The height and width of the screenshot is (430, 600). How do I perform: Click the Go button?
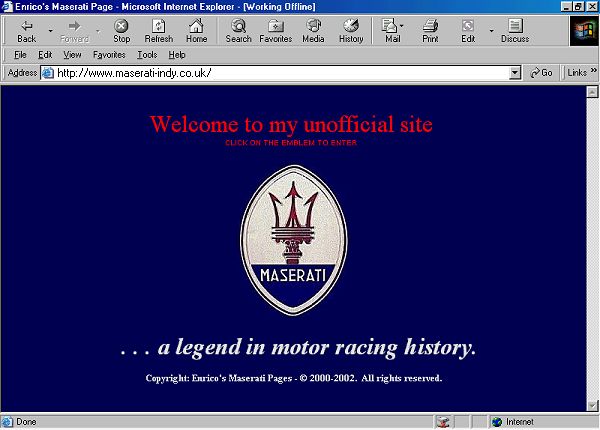point(541,73)
